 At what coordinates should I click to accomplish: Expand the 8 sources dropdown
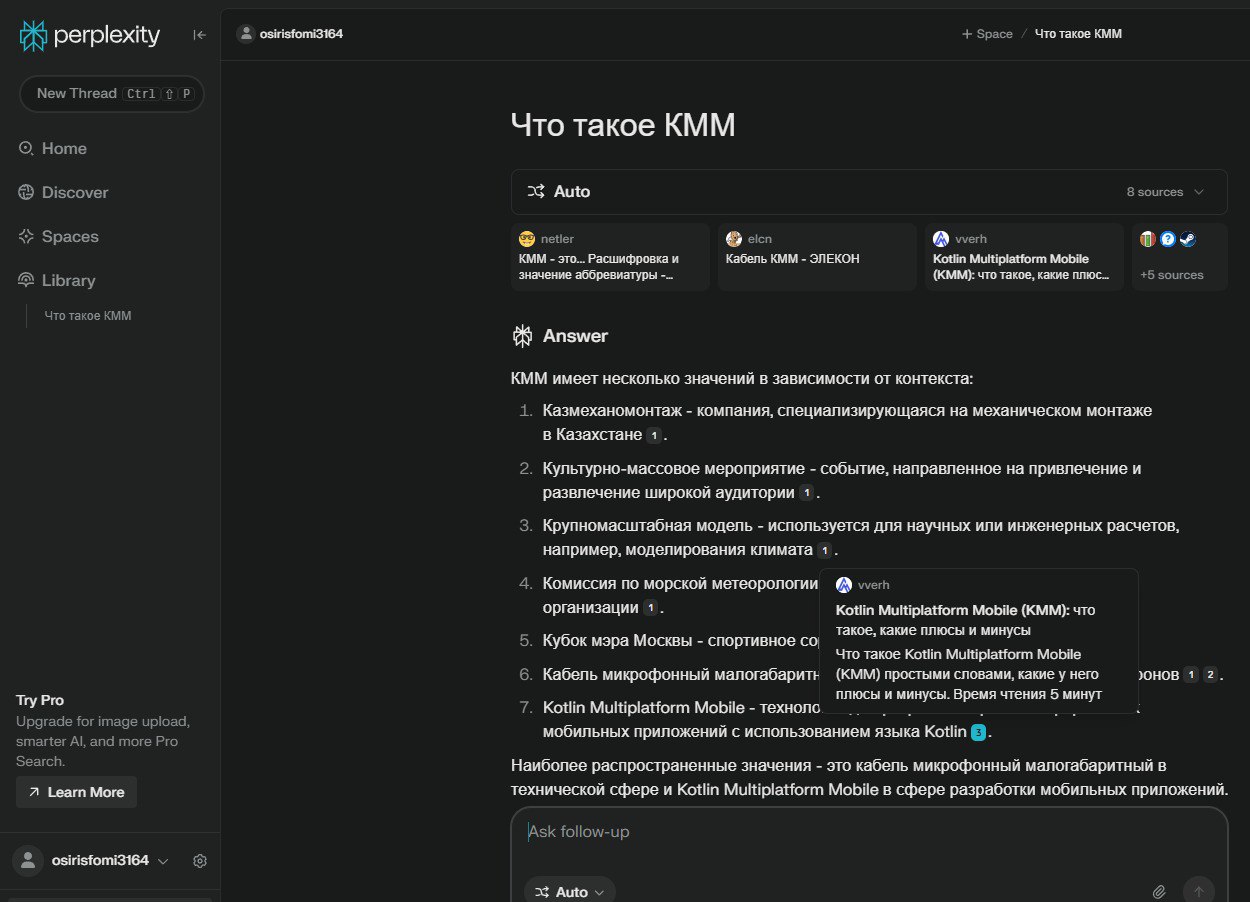(x=1164, y=191)
